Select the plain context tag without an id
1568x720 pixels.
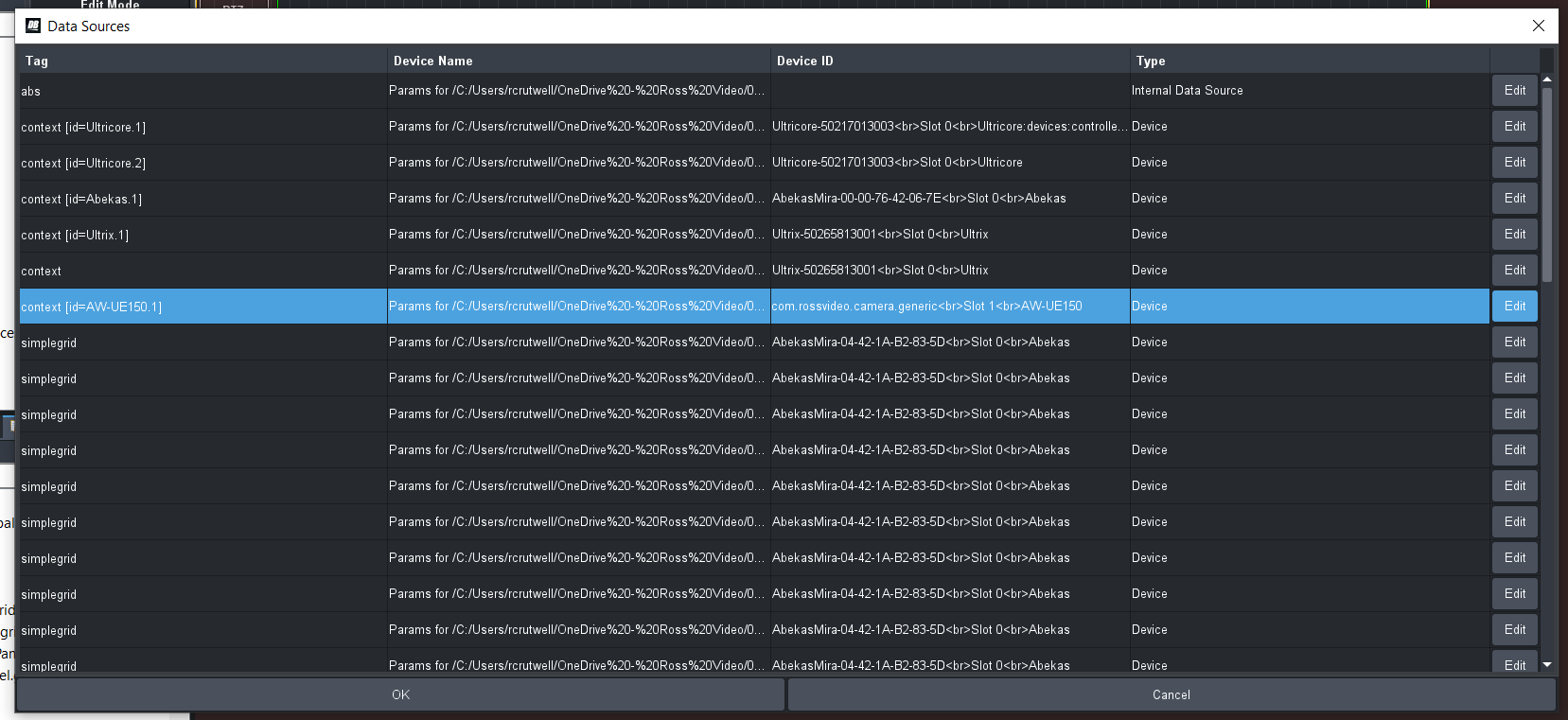tap(203, 271)
